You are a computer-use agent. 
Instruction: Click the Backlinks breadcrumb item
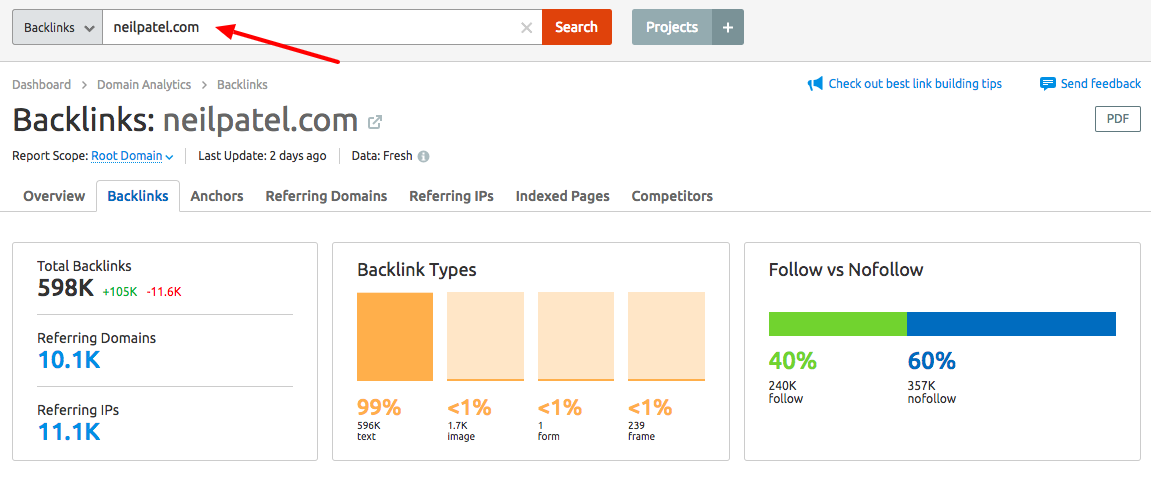242,84
